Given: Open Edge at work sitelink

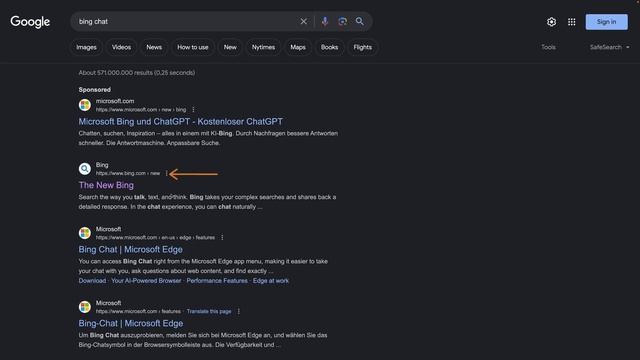Looking at the screenshot, I should coord(271,280).
